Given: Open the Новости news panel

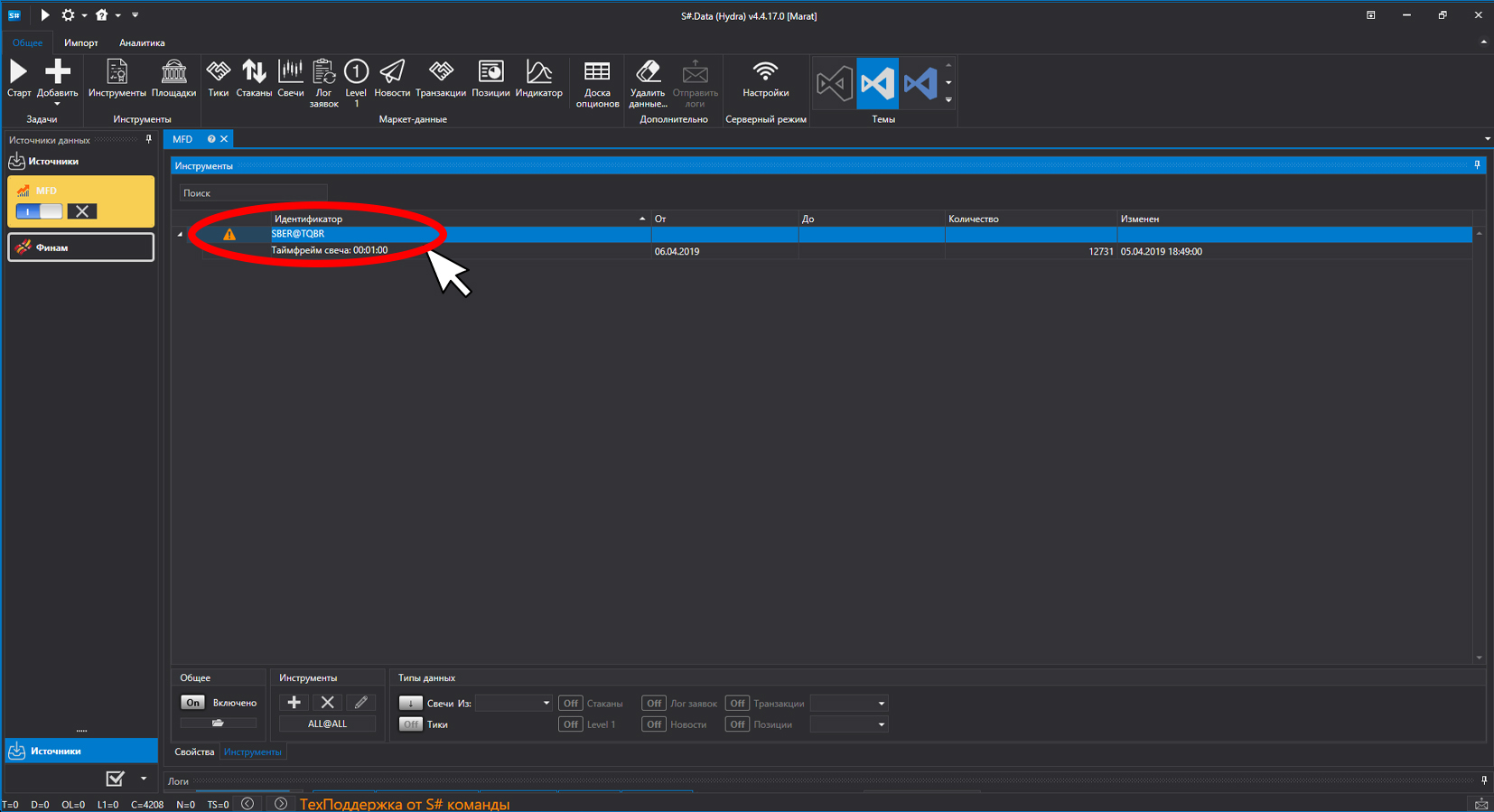Looking at the screenshot, I should coord(392,79).
